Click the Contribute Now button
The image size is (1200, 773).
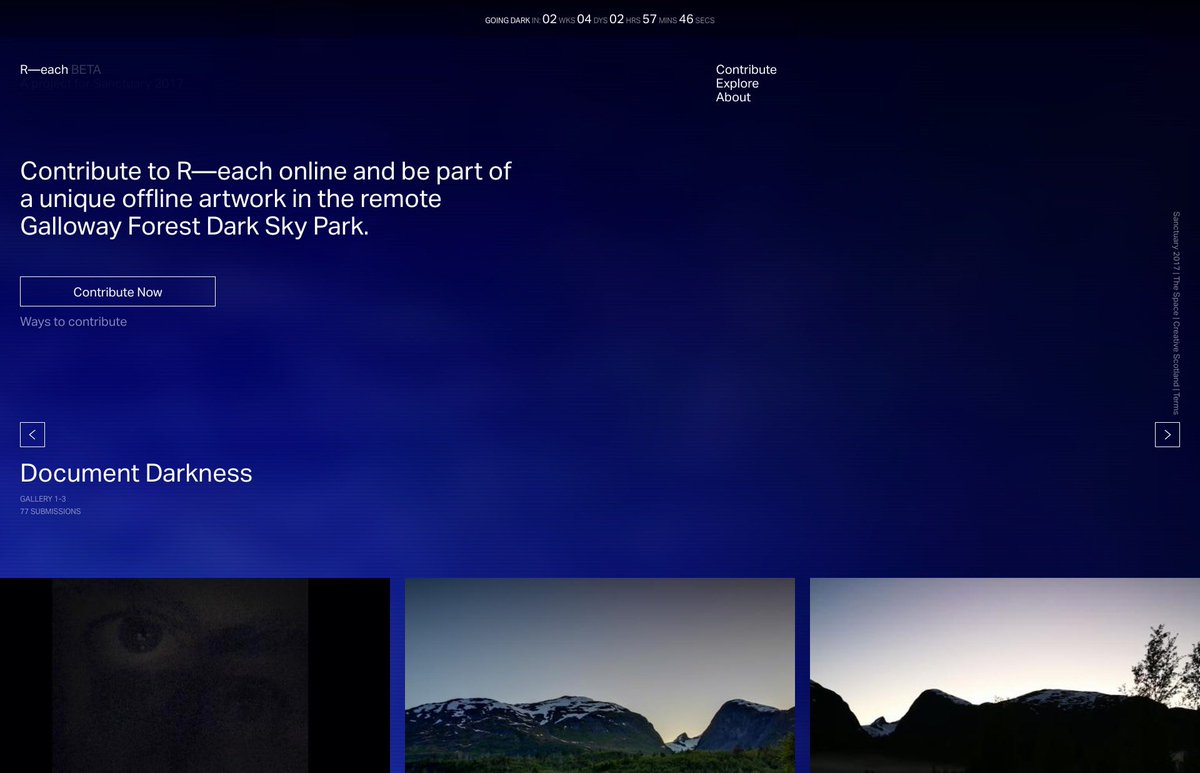(x=117, y=291)
